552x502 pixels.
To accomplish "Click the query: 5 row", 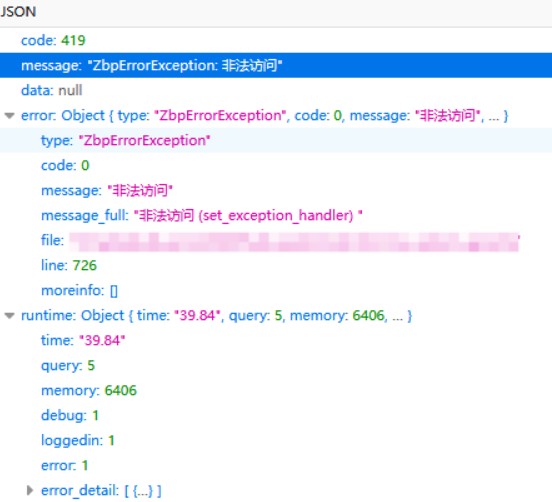I will point(276,365).
